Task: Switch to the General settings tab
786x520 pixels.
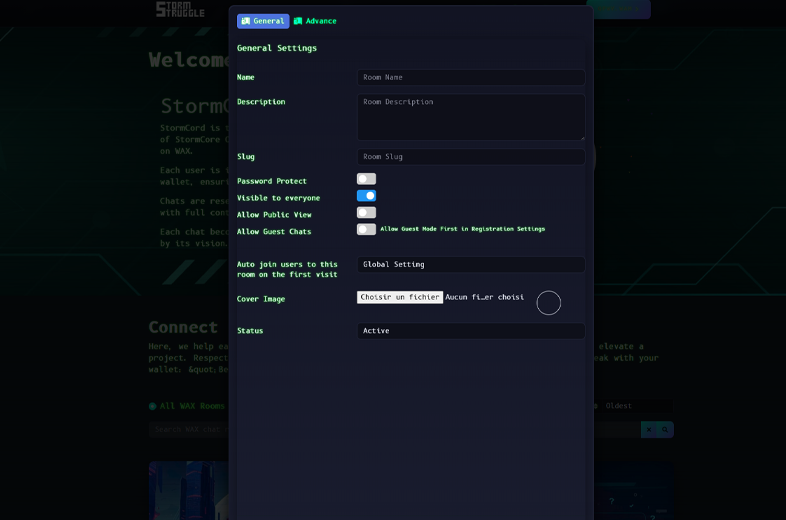Action: pos(263,21)
